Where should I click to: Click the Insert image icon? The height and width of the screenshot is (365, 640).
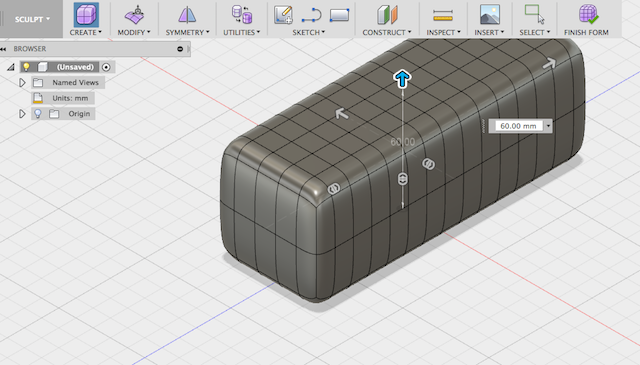point(490,15)
